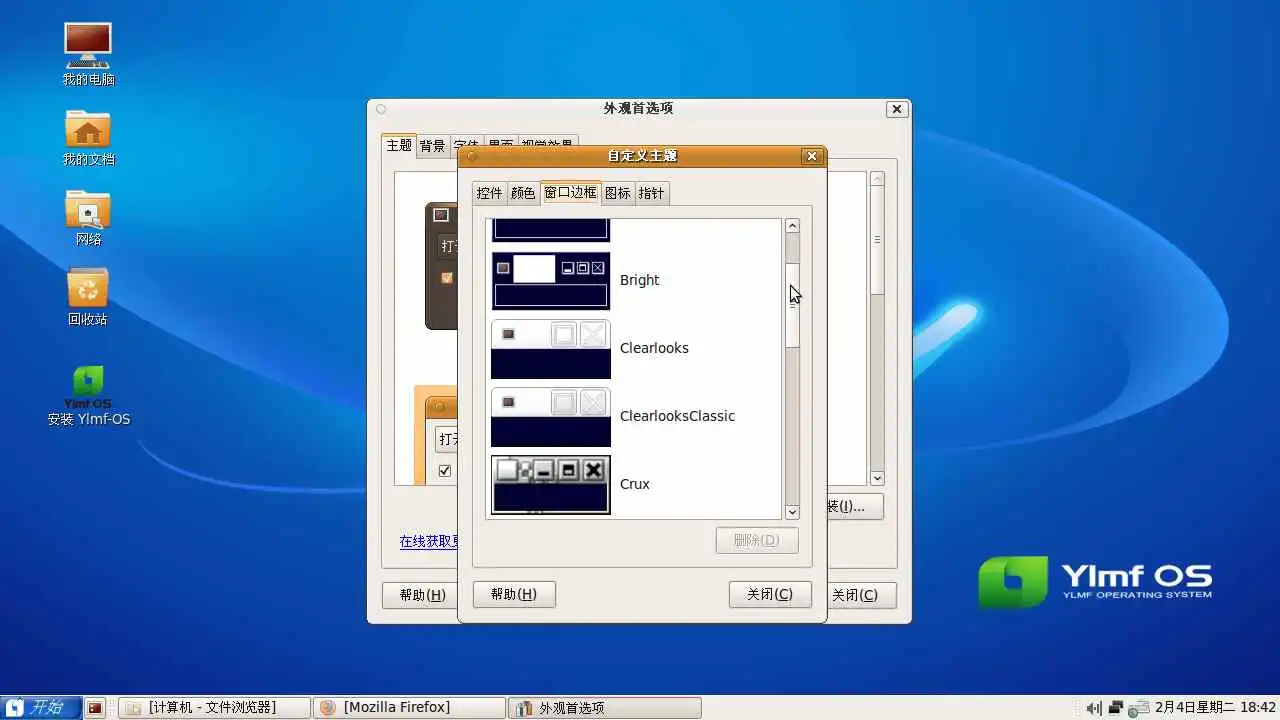Activate 外观首选项 taskbar entry

pyautogui.click(x=604, y=708)
